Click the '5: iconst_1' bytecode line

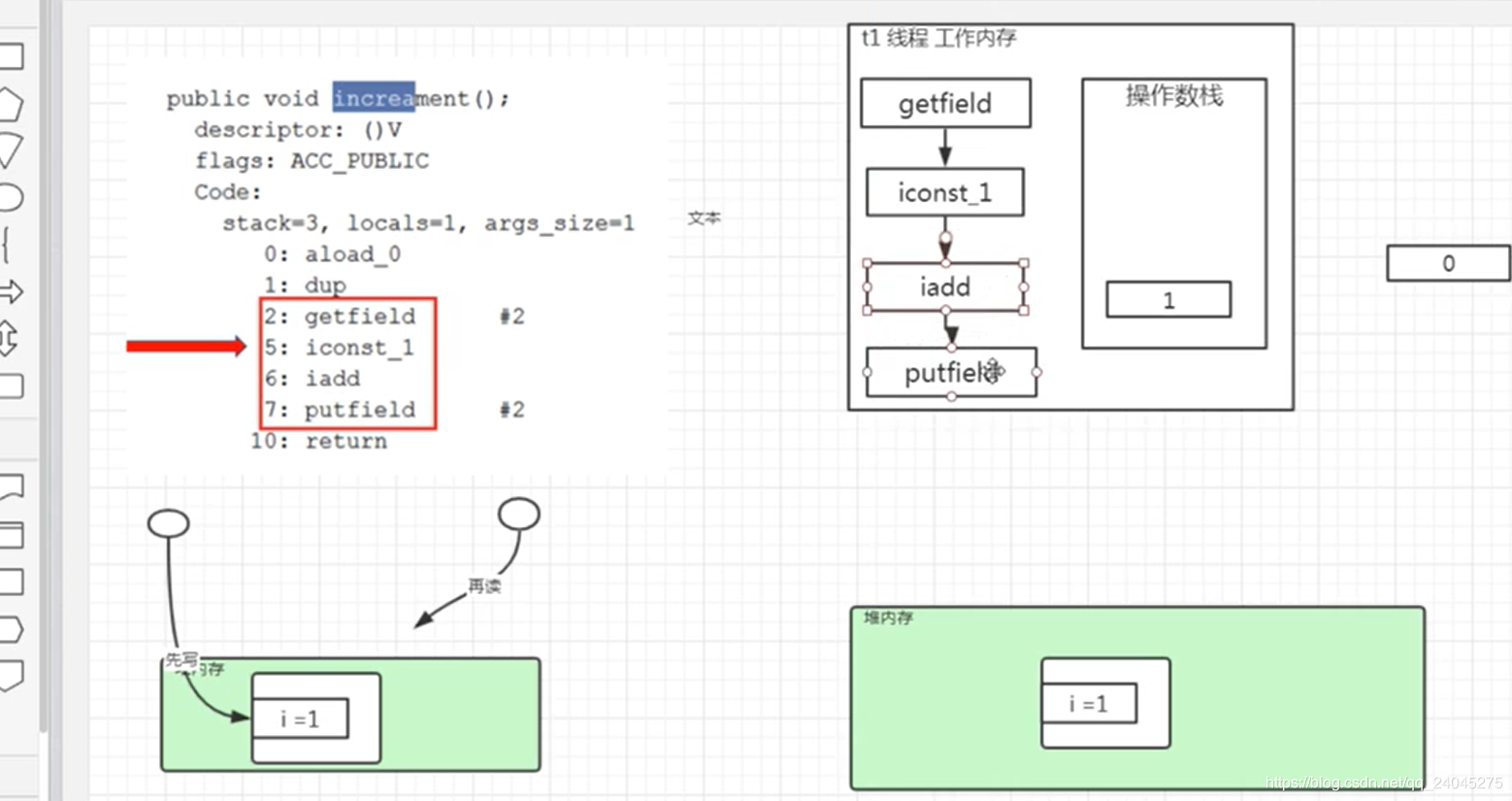(x=340, y=348)
